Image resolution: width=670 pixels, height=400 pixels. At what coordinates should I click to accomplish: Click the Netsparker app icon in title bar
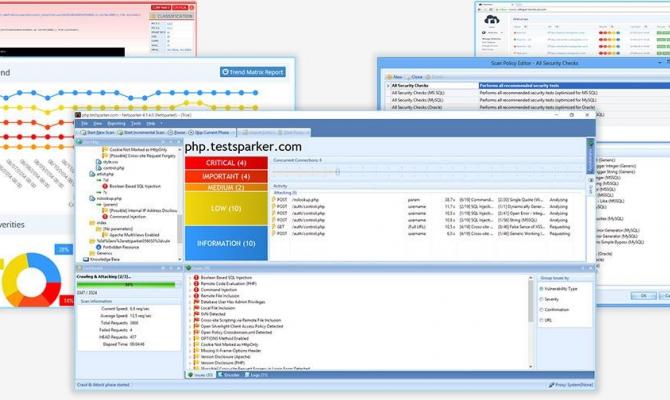click(x=78, y=115)
